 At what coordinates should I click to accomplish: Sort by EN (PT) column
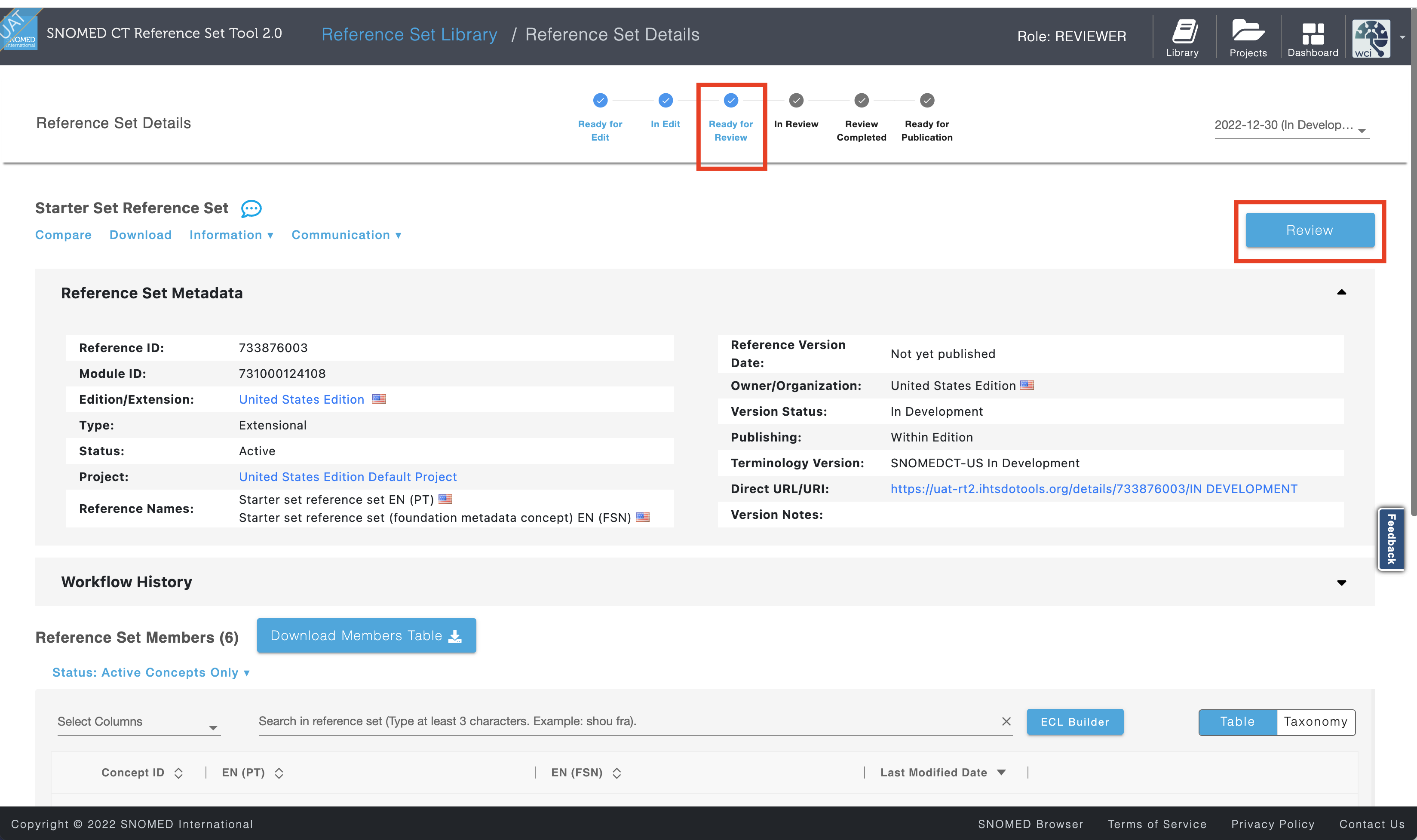pyautogui.click(x=279, y=773)
